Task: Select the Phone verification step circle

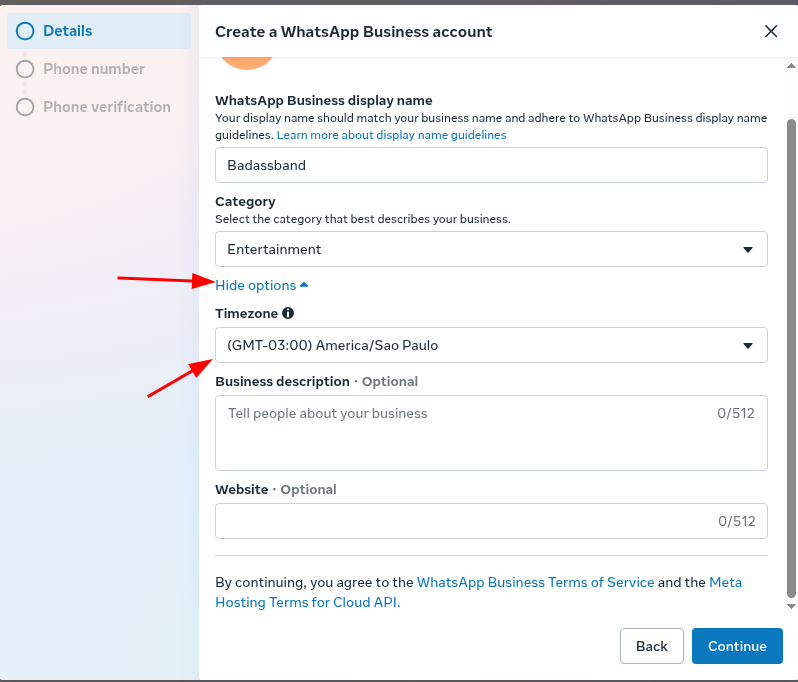Action: click(25, 107)
